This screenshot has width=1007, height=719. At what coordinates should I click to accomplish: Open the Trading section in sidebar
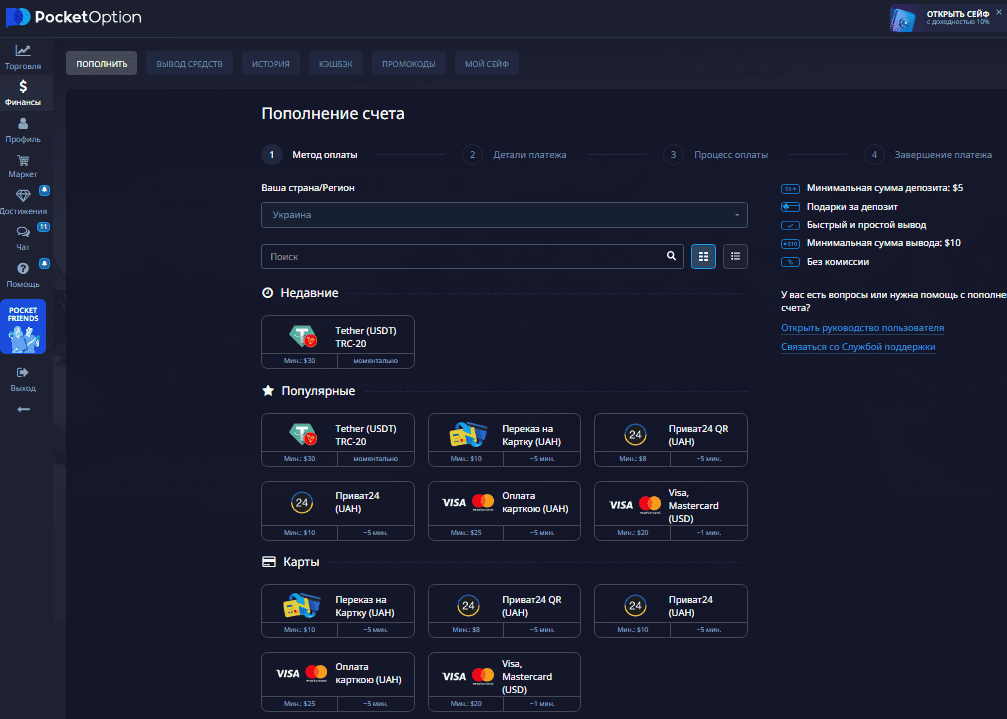pos(23,56)
